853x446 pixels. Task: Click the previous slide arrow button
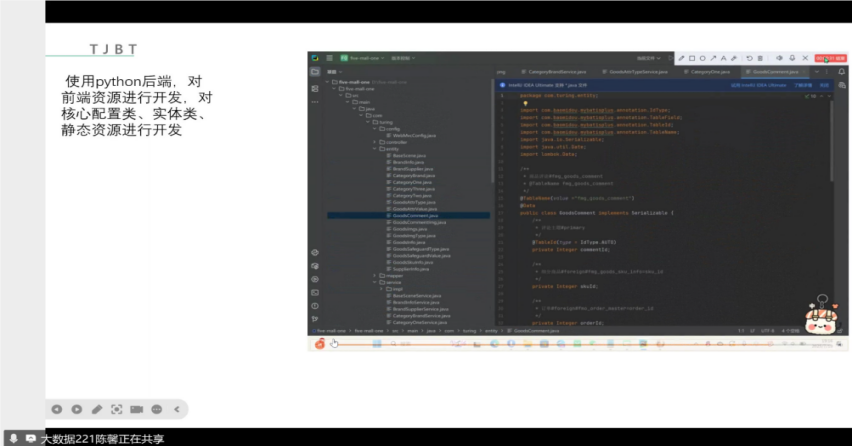pyautogui.click(x=57, y=409)
